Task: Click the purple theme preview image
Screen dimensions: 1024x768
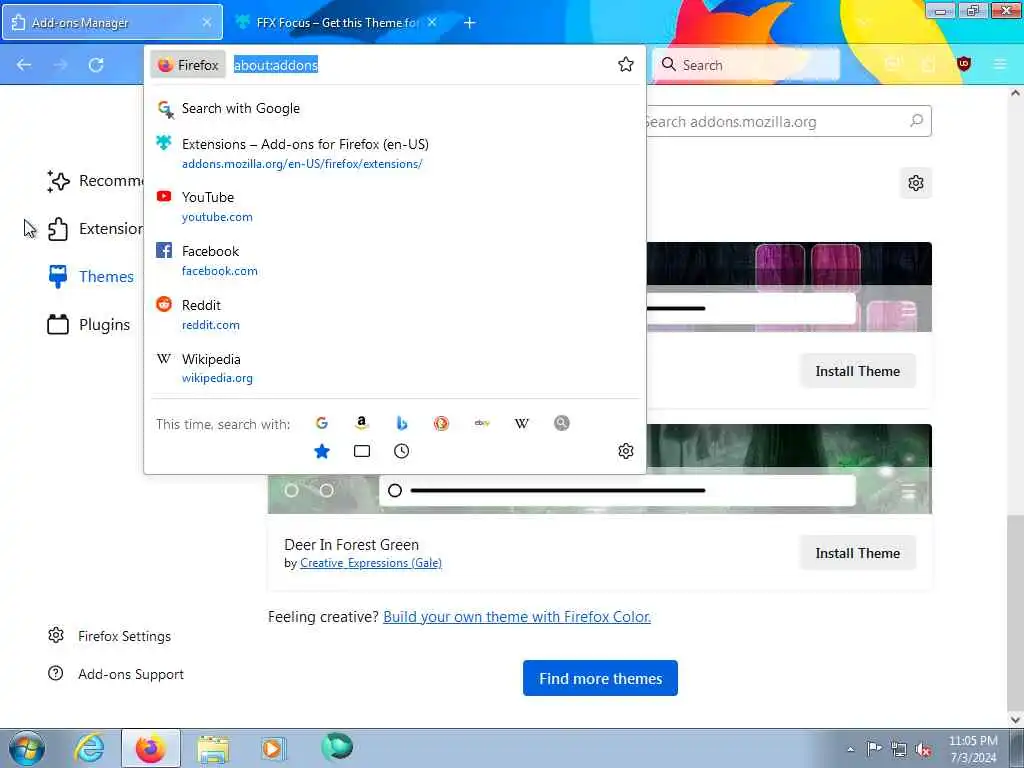Action: click(789, 287)
